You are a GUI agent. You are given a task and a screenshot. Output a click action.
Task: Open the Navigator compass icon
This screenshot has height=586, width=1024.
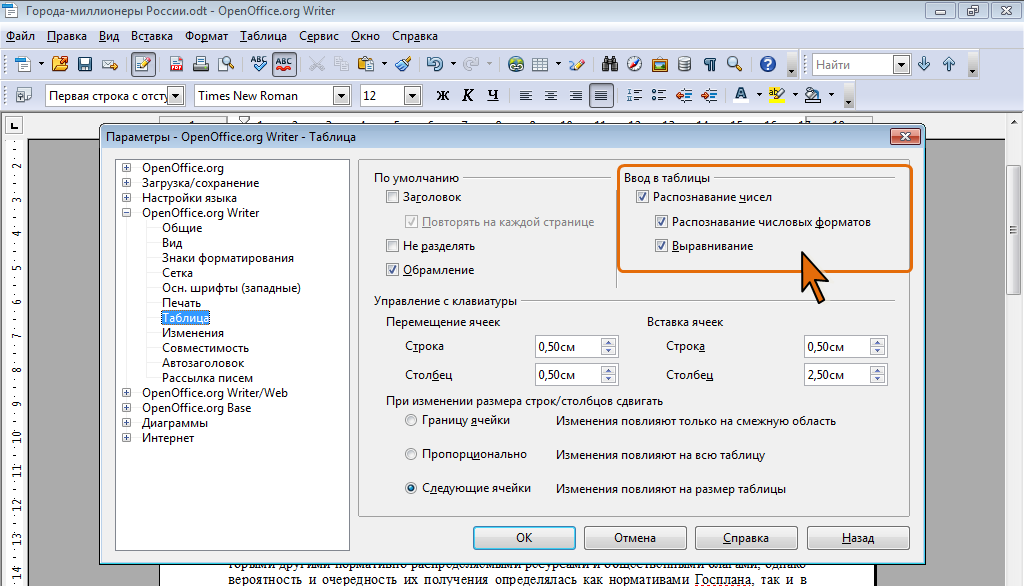click(634, 64)
